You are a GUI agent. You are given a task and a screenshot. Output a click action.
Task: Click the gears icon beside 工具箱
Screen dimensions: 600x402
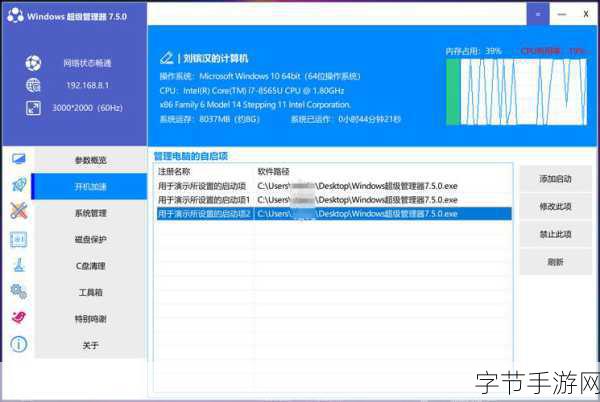coord(18,291)
